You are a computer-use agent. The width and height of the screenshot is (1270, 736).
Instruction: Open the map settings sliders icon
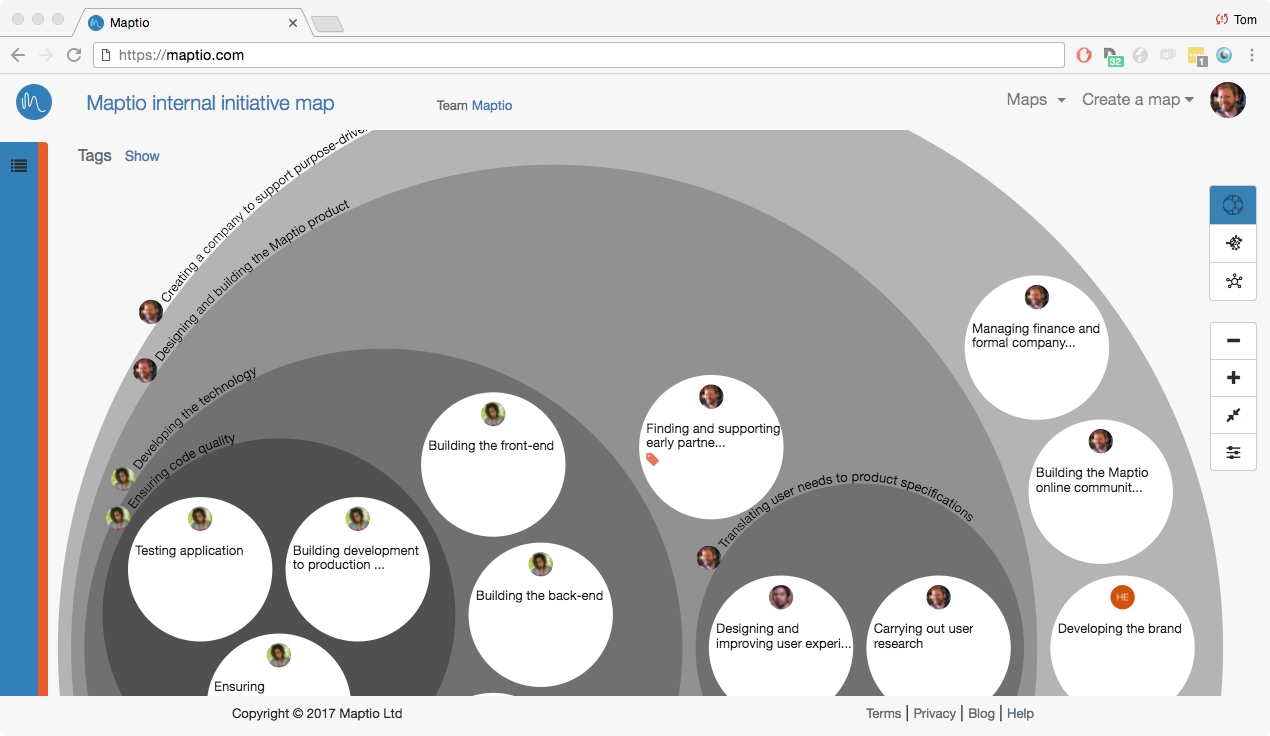(1233, 453)
